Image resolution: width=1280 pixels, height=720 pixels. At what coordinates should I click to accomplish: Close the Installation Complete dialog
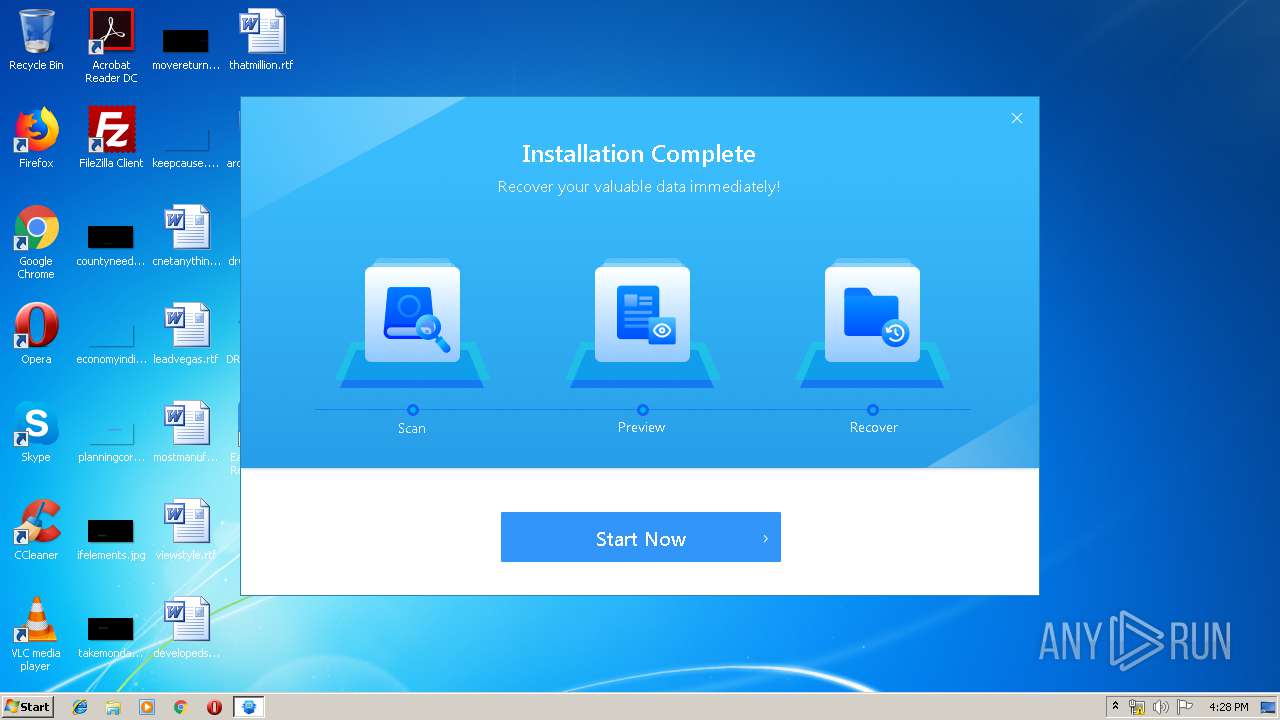1016,118
